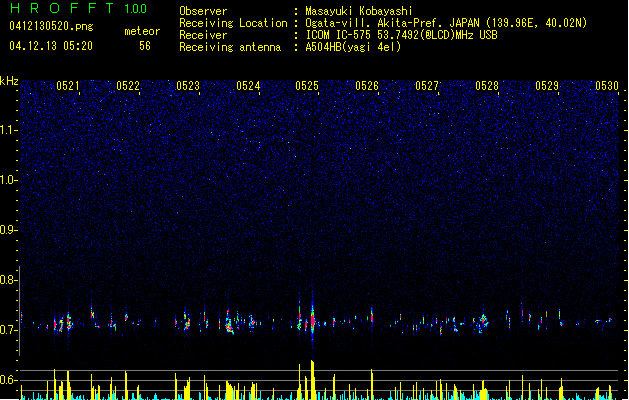Click the 'meteor' label

pyautogui.click(x=142, y=31)
